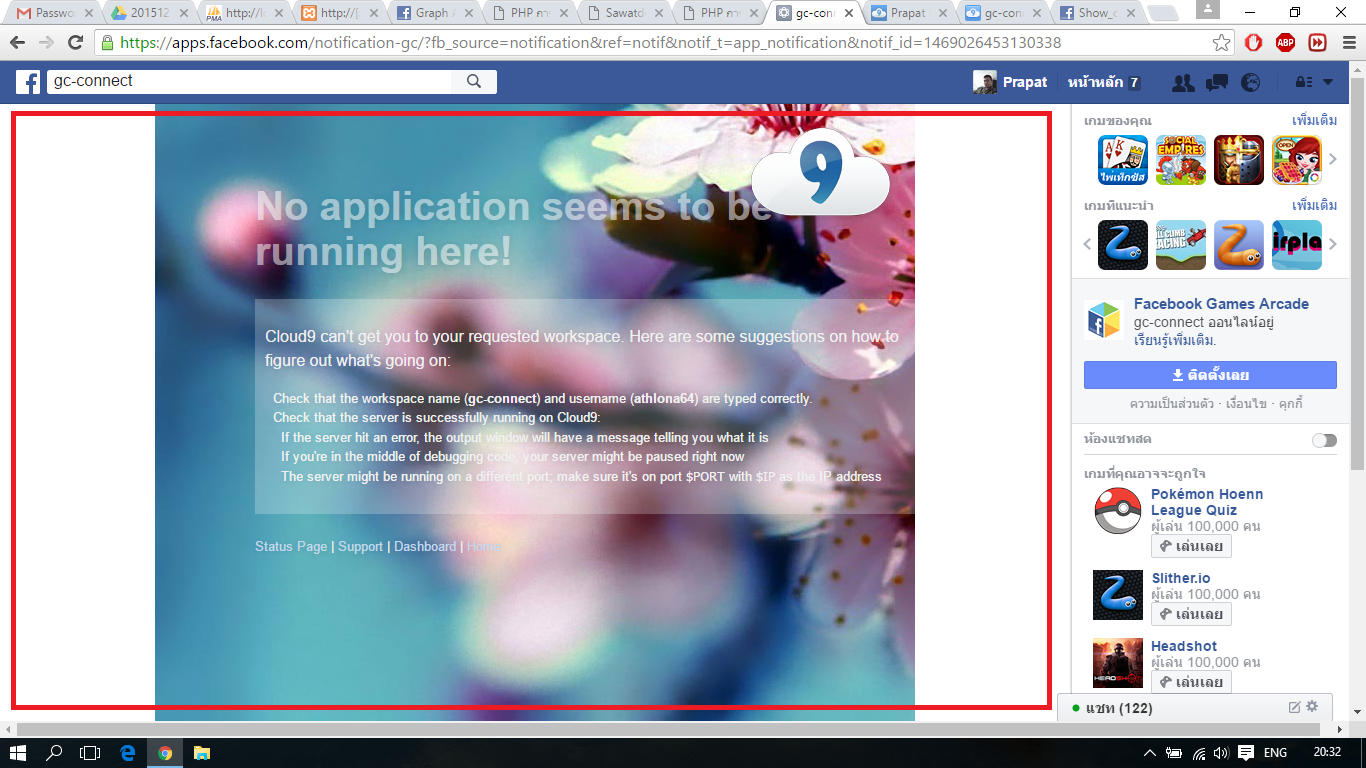Switch to the Sawatd browser tab
Viewport: 1366px width, 768px height.
623,13
